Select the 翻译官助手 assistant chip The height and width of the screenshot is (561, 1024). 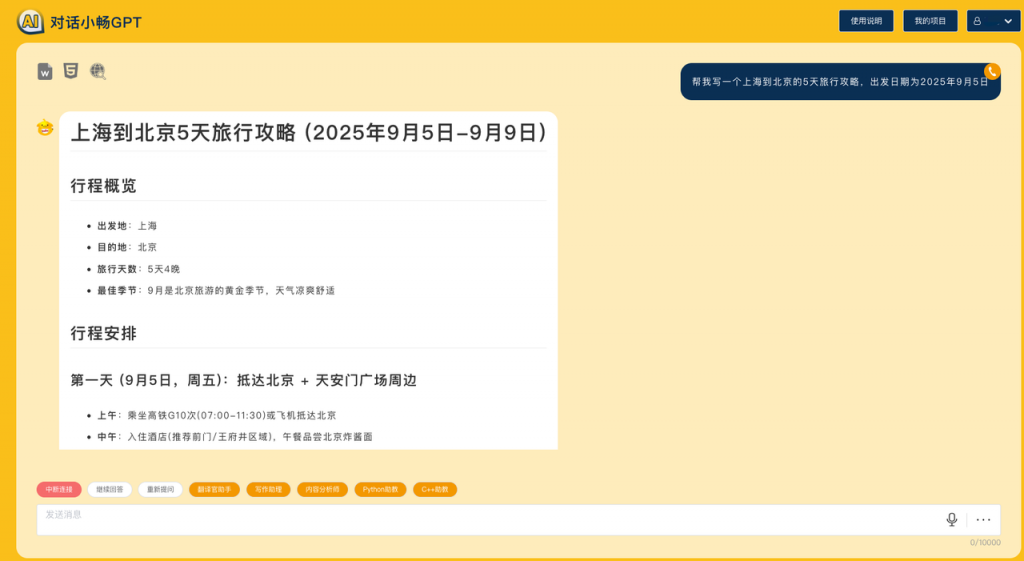tap(214, 490)
